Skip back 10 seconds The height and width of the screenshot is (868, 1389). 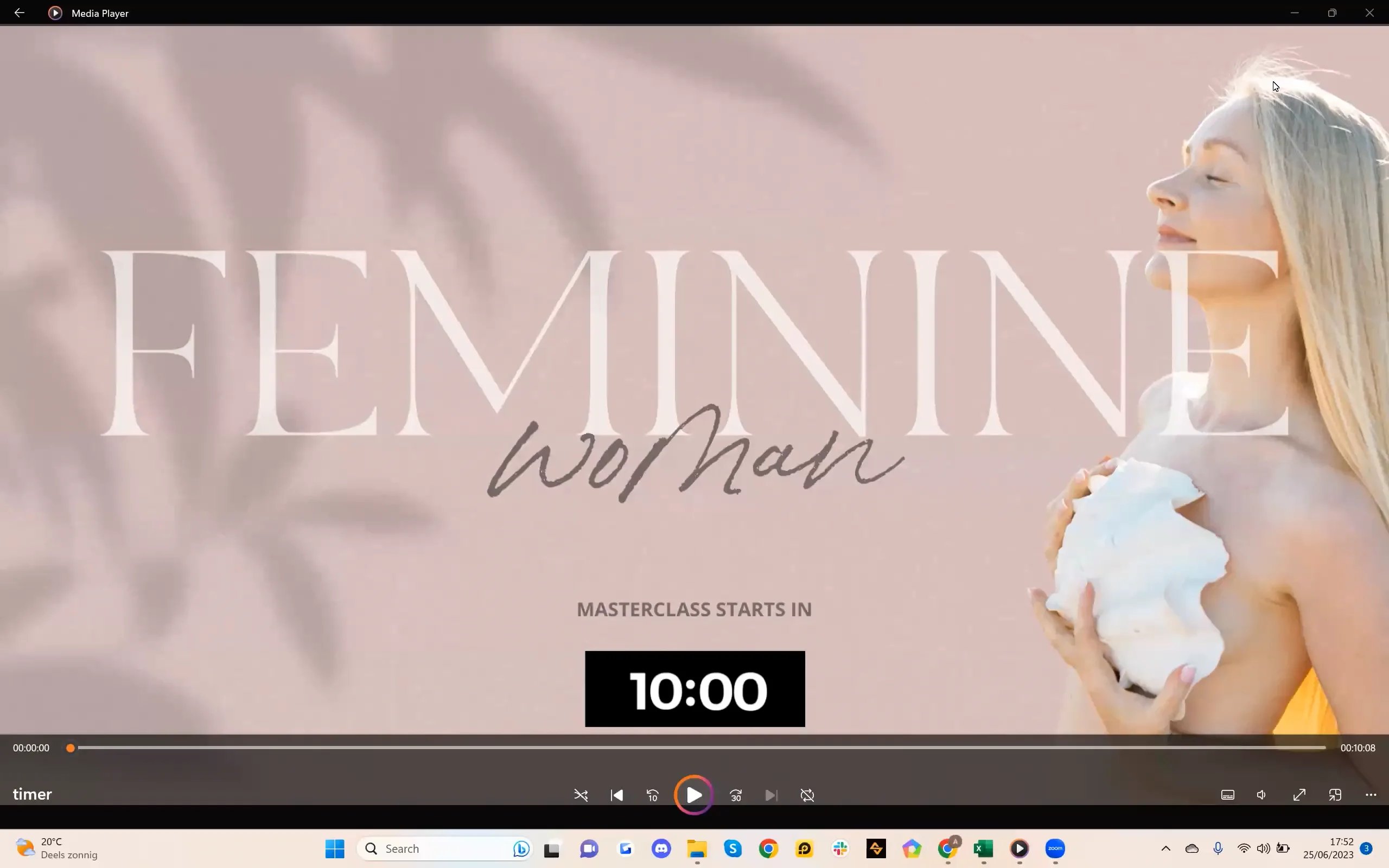pos(653,795)
